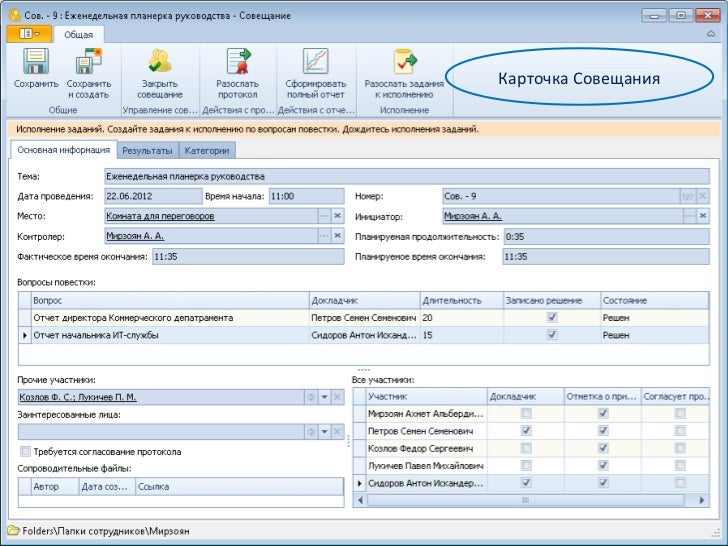Switch to the Результаты tab
The image size is (728, 546).
coord(147,150)
